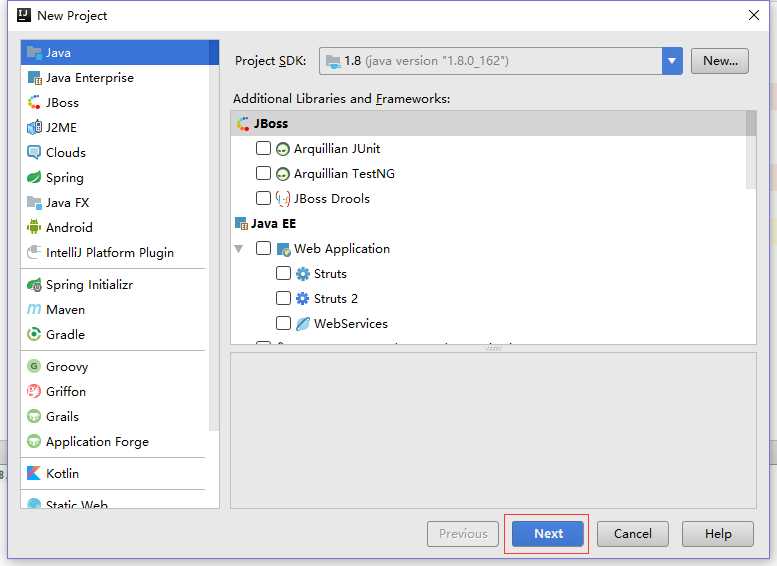Enable the Arquillian JUnit checkbox
Image resolution: width=777 pixels, height=566 pixels.
[263, 148]
